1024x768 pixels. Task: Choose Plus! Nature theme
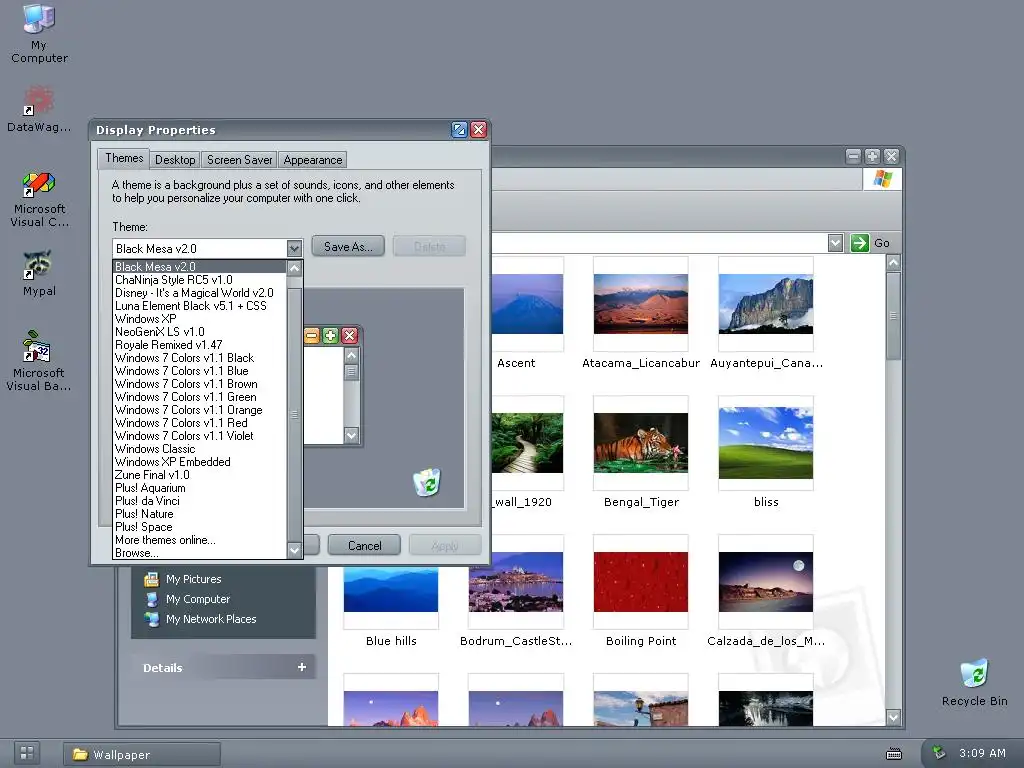click(199, 514)
